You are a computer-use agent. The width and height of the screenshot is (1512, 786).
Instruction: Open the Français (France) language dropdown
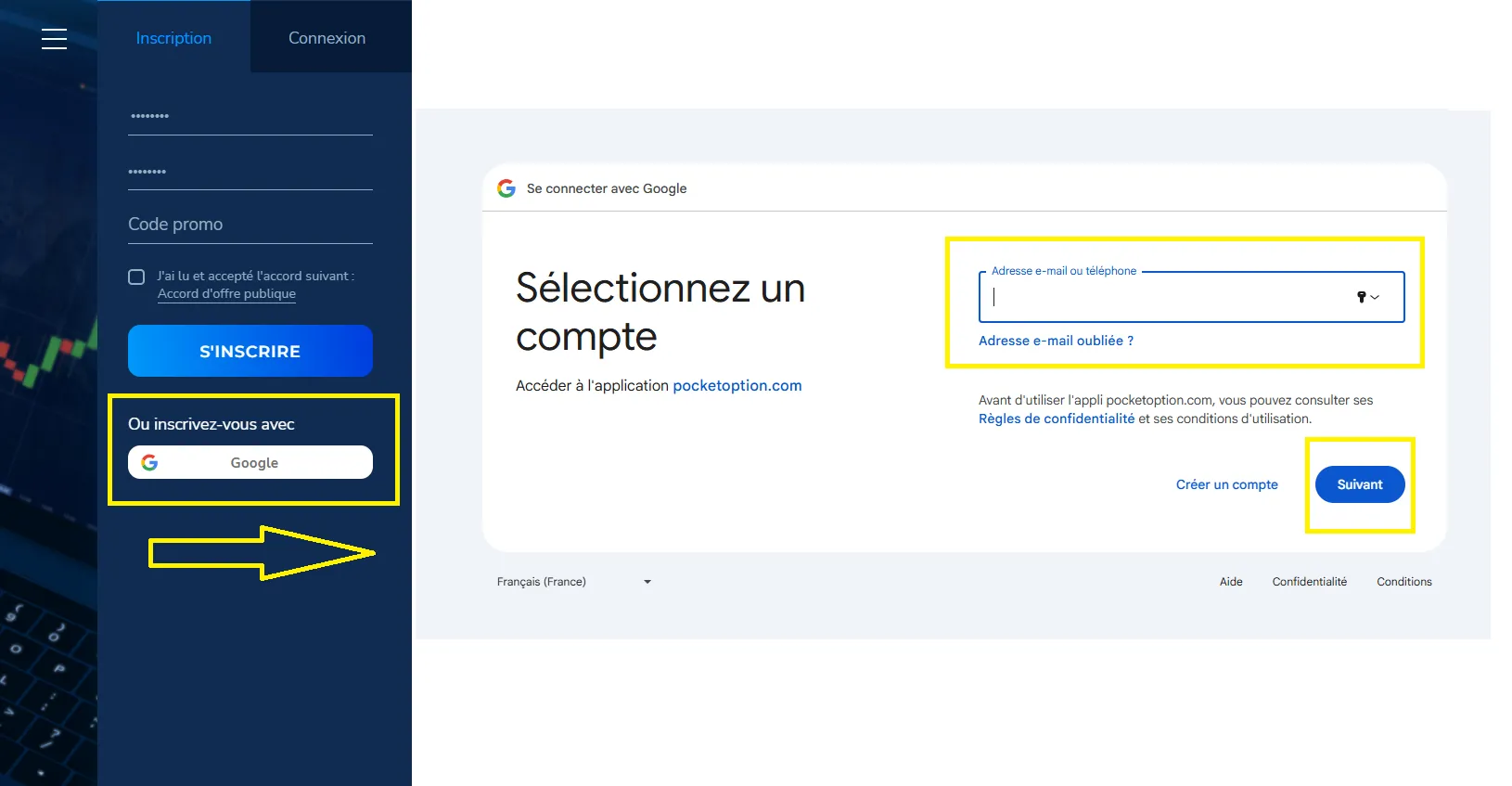coord(574,582)
